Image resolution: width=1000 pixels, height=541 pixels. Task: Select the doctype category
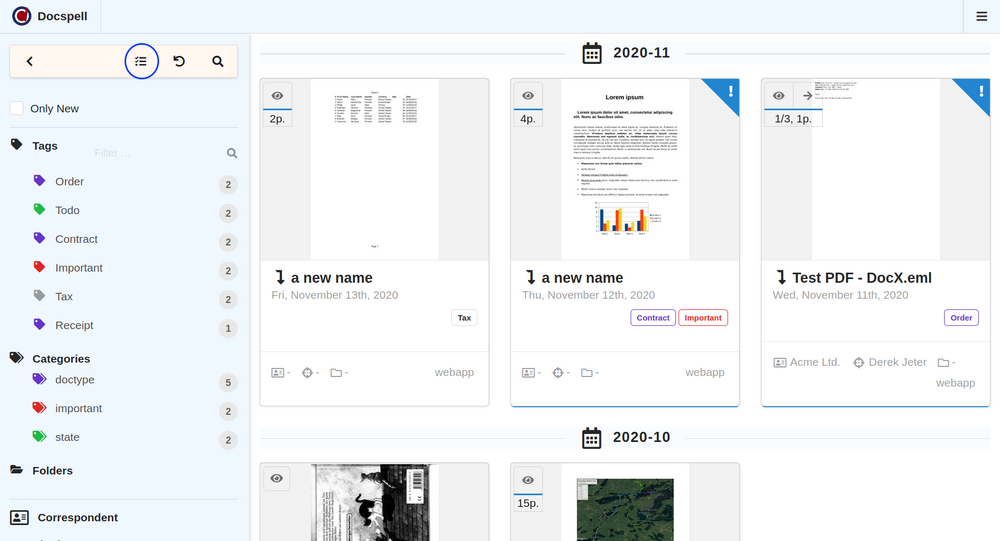[75, 380]
